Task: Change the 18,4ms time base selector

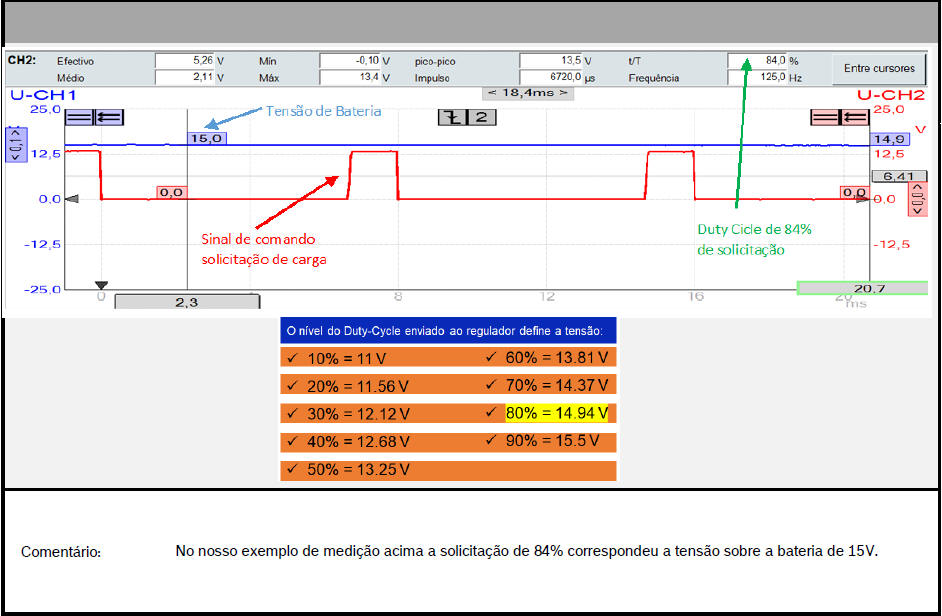Action: 526,92
